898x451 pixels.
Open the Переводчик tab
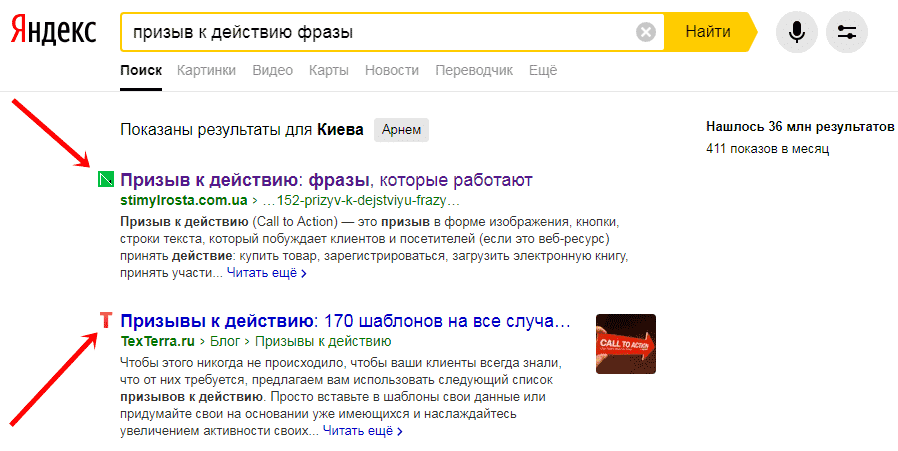473,70
